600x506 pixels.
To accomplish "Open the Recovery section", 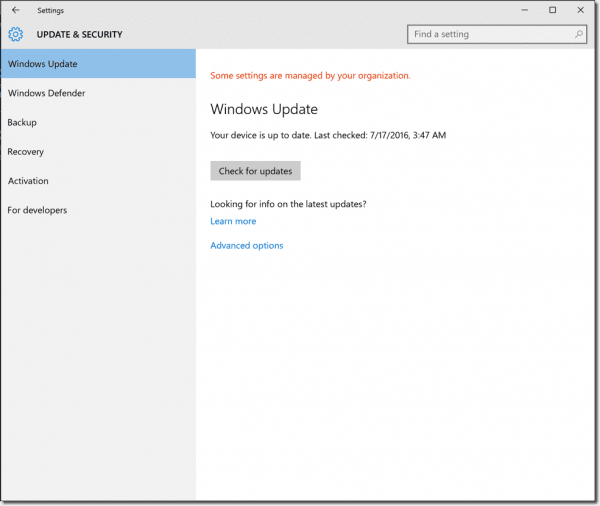I will point(98,152).
